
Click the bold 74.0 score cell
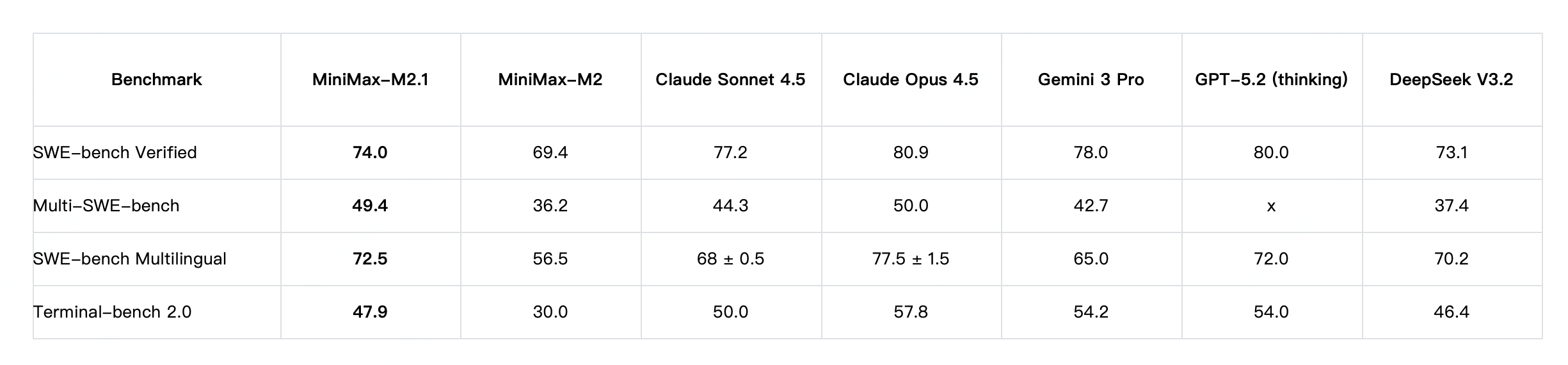click(x=370, y=152)
